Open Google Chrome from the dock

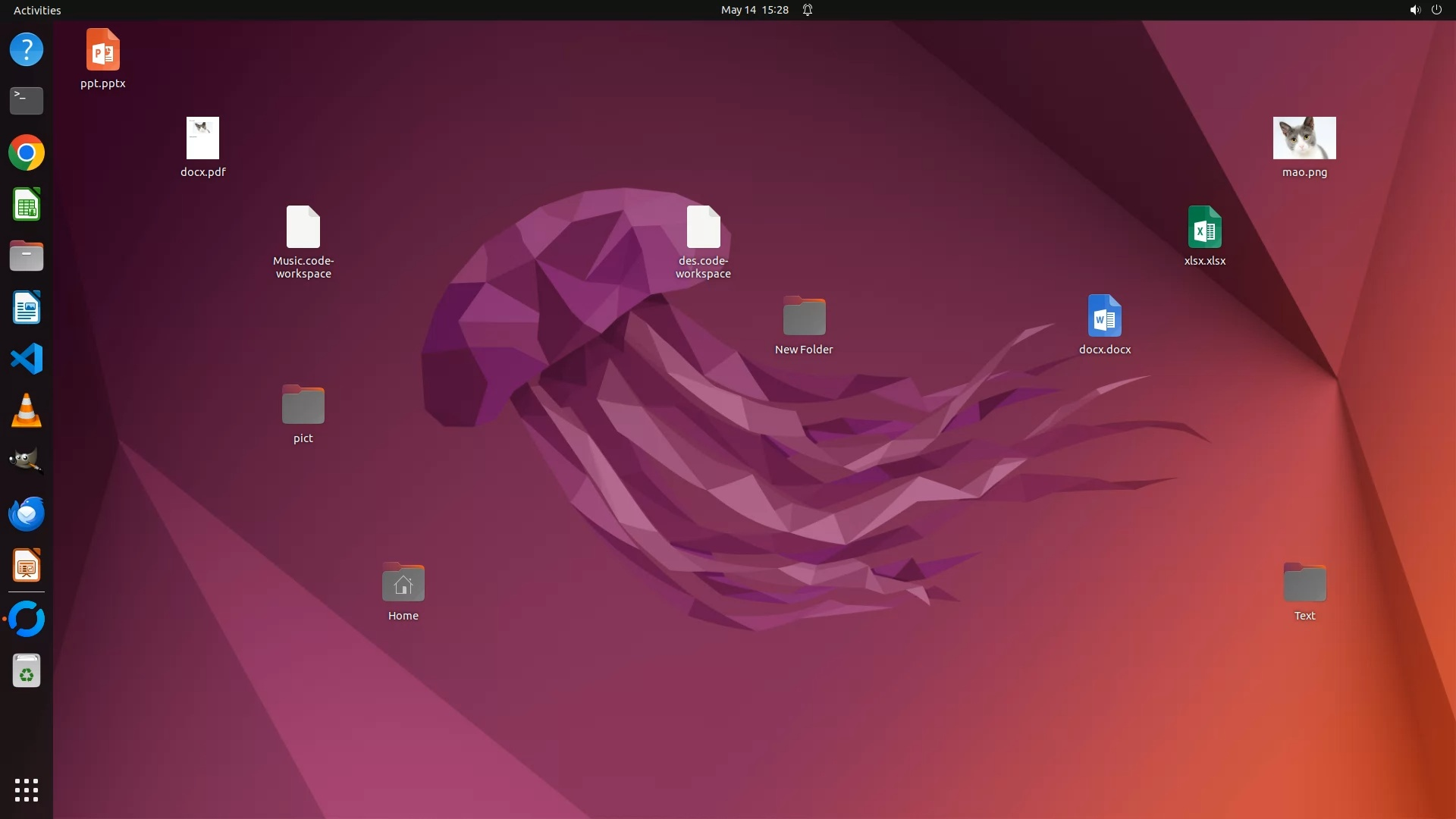pyautogui.click(x=27, y=153)
